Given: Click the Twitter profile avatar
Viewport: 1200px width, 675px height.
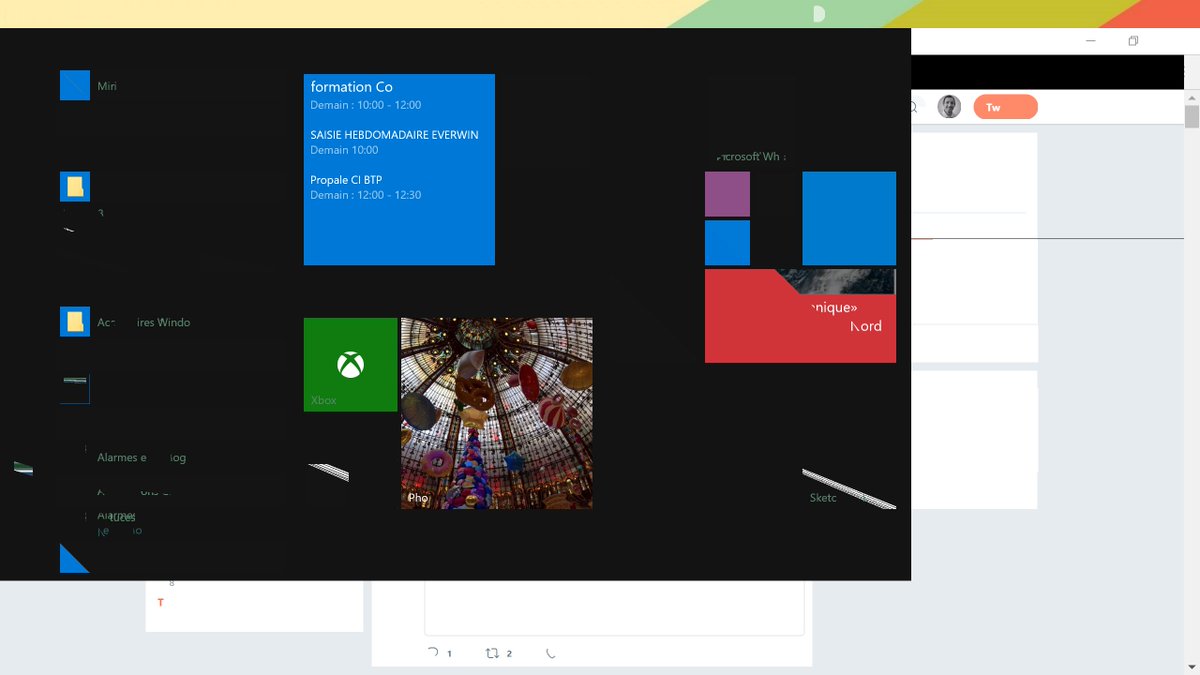Looking at the screenshot, I should coord(948,106).
